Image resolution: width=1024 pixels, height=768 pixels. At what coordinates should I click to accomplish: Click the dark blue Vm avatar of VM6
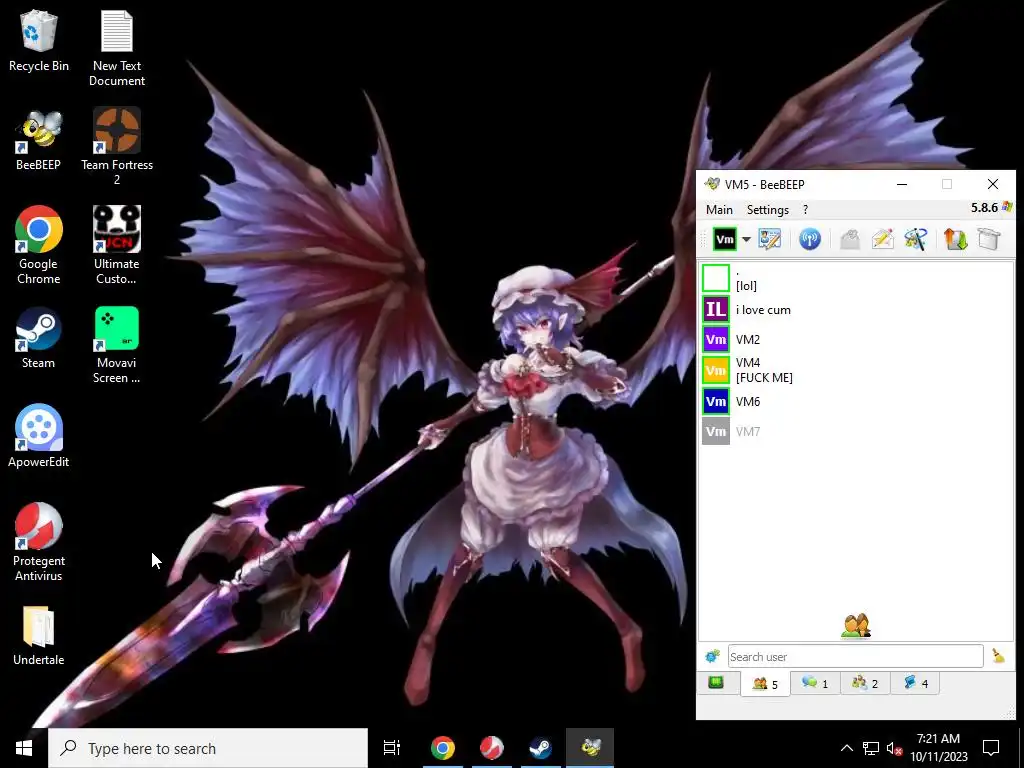point(716,402)
